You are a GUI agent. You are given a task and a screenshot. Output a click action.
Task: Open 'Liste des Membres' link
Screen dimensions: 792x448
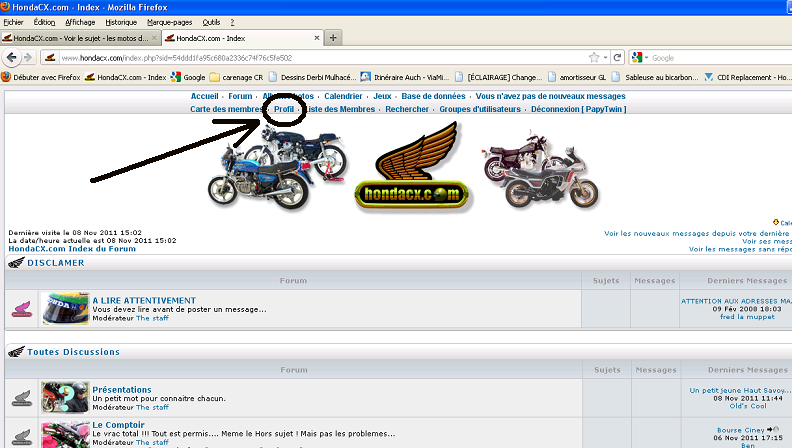tap(340, 109)
